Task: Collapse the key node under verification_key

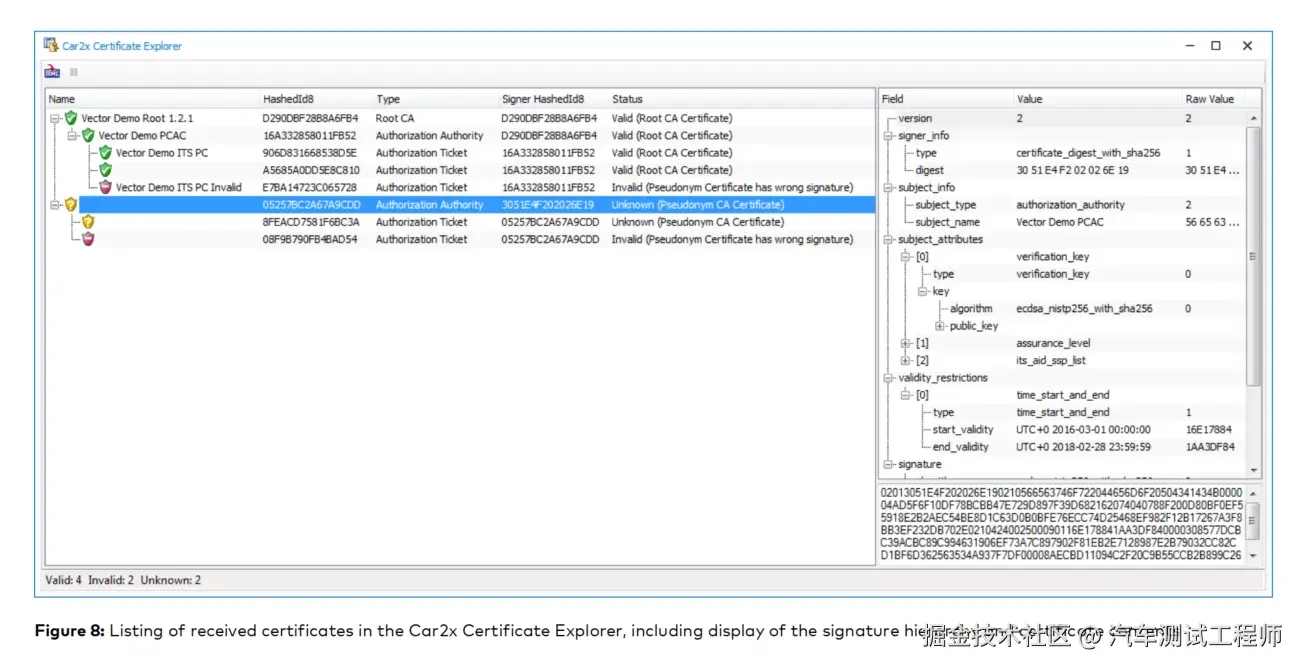Action: [923, 291]
